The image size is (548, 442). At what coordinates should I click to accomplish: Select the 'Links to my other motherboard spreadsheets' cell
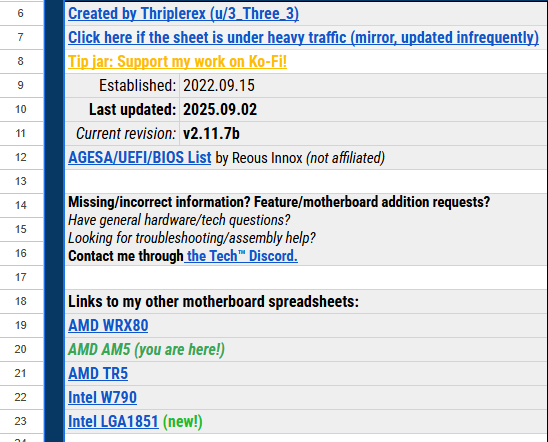click(x=306, y=302)
